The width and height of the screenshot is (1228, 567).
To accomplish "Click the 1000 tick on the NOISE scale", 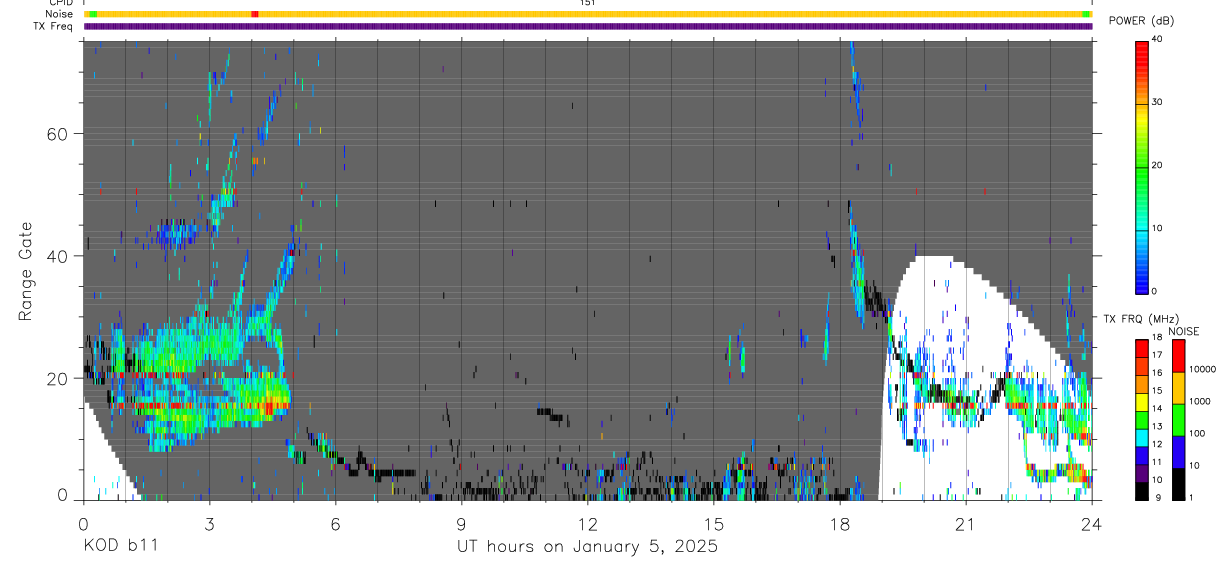I will tap(1200, 401).
